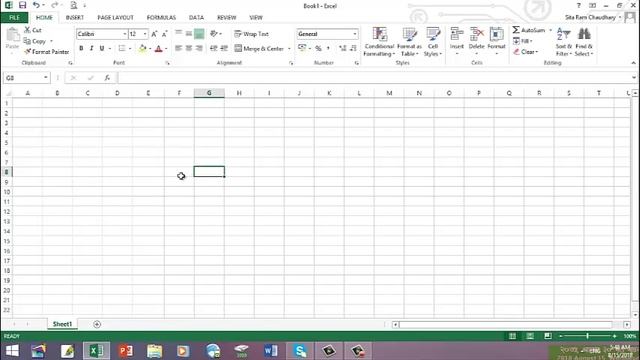
Task: Insert cells using the Insert icon
Action: tap(456, 34)
